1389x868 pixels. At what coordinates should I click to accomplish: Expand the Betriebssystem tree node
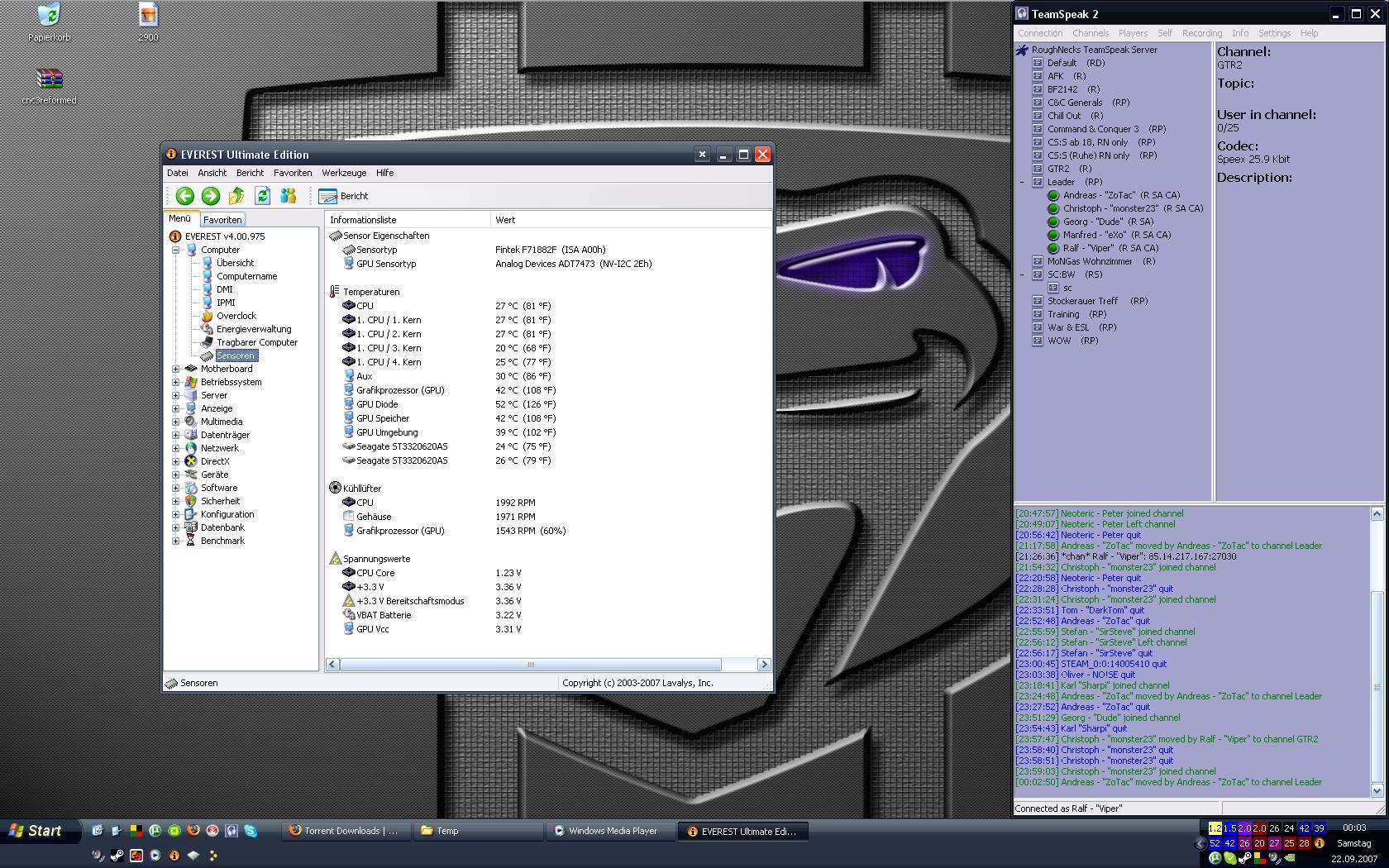click(x=175, y=382)
